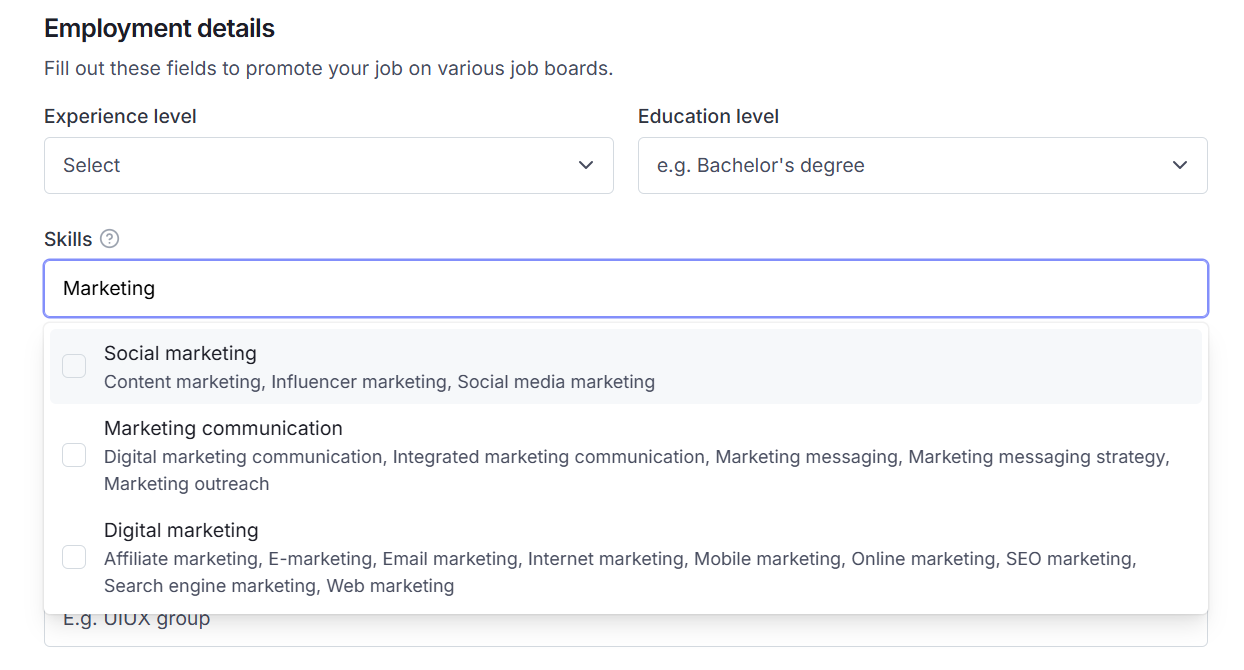Pick the 'Digital marketing' option title
Screen dimensions: 1244x670
coord(181,530)
